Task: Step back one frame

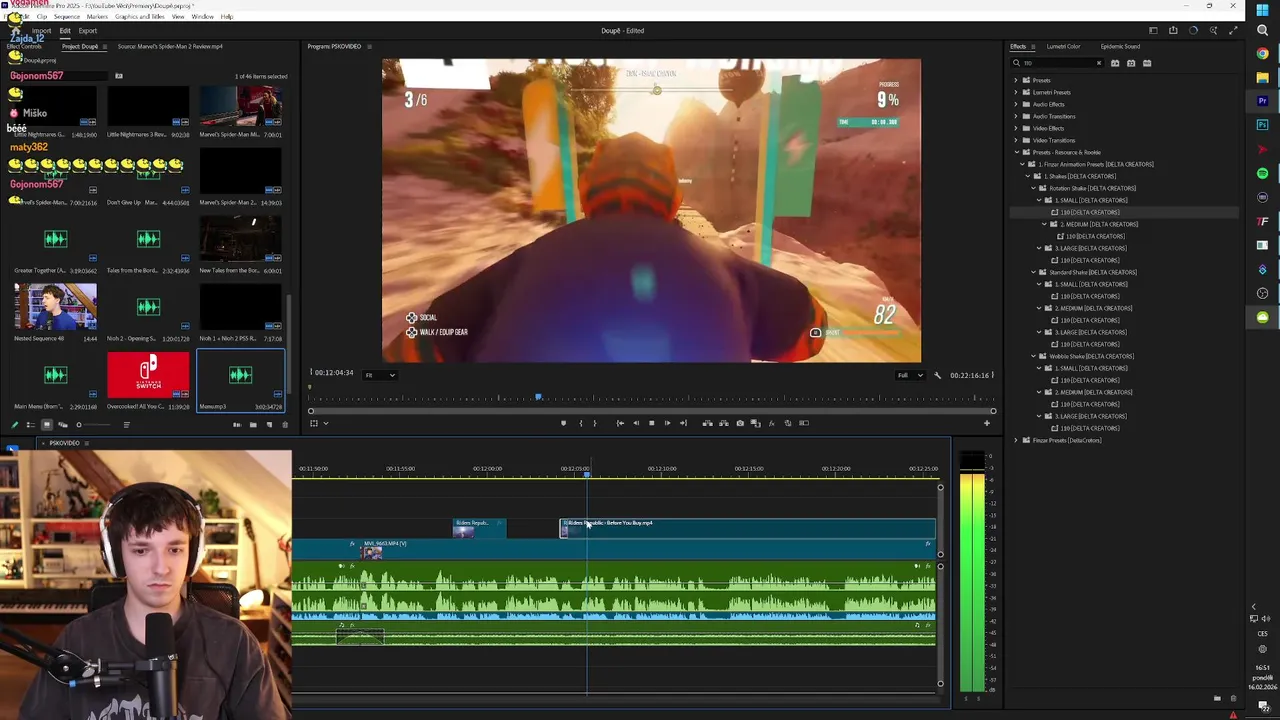Action: (x=636, y=423)
